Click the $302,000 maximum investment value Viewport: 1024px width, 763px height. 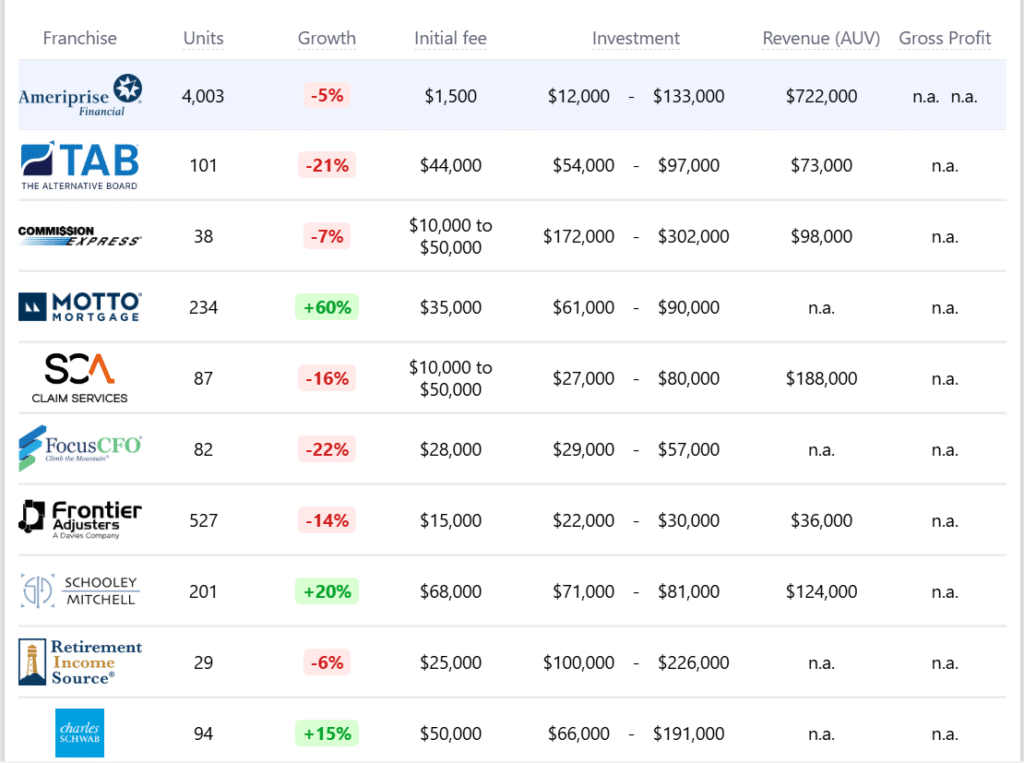tap(694, 236)
